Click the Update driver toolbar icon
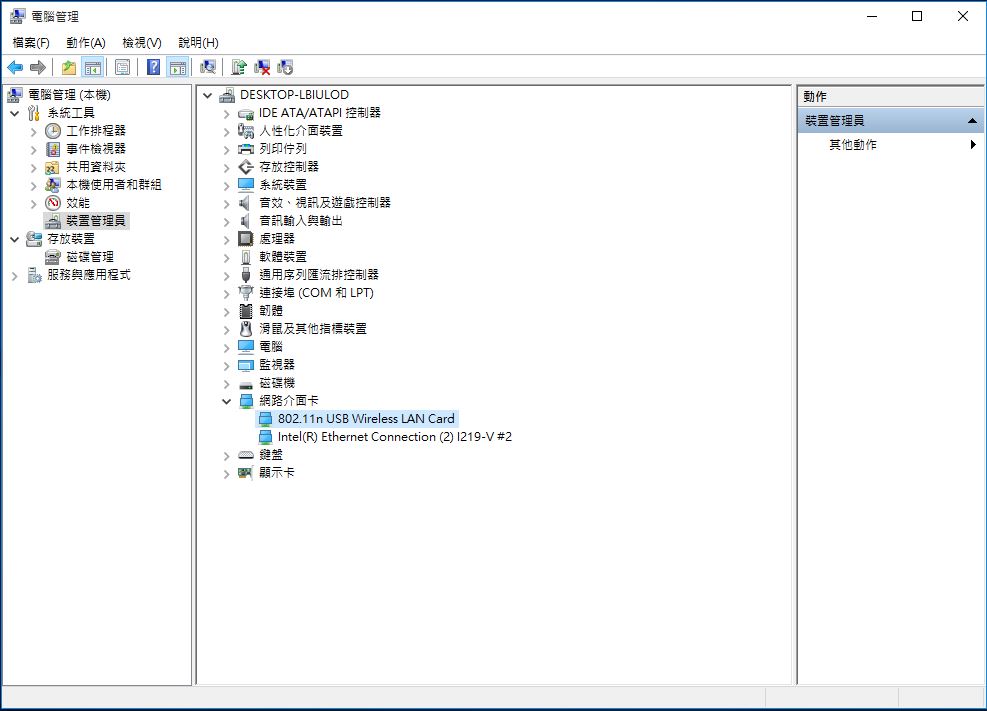Screen dimensions: 987x711 (x=239, y=67)
